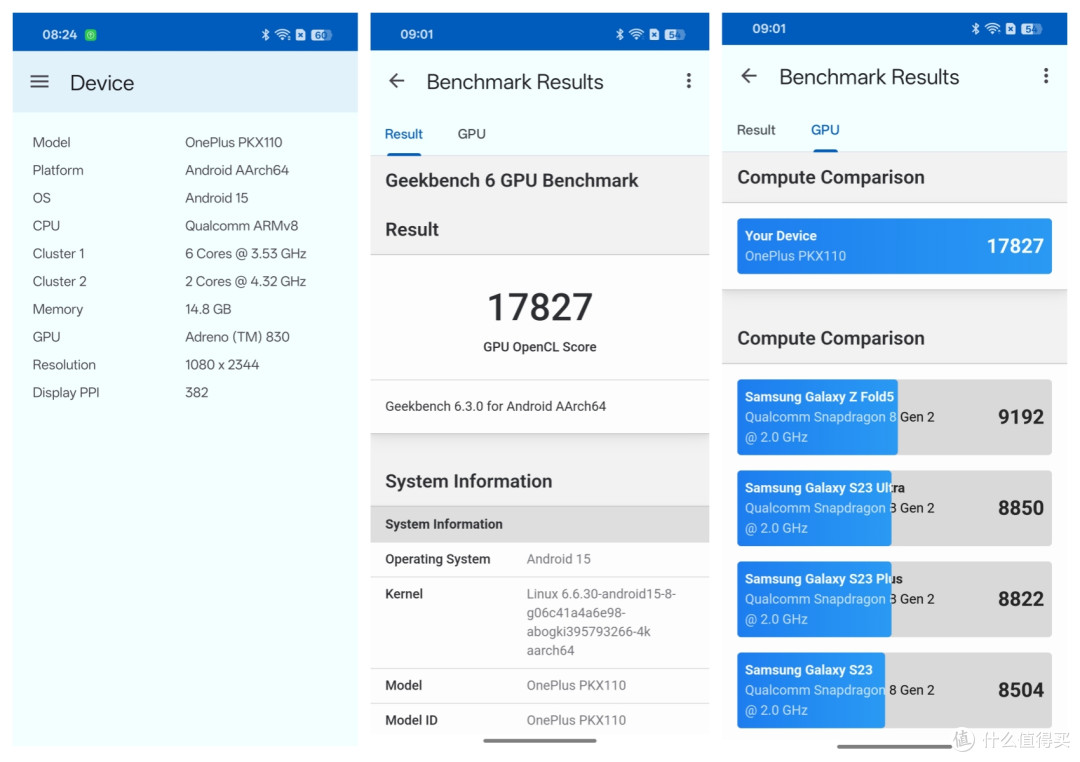1080x762 pixels.
Task: Tap the Your Device 17827 score card
Action: (x=894, y=246)
